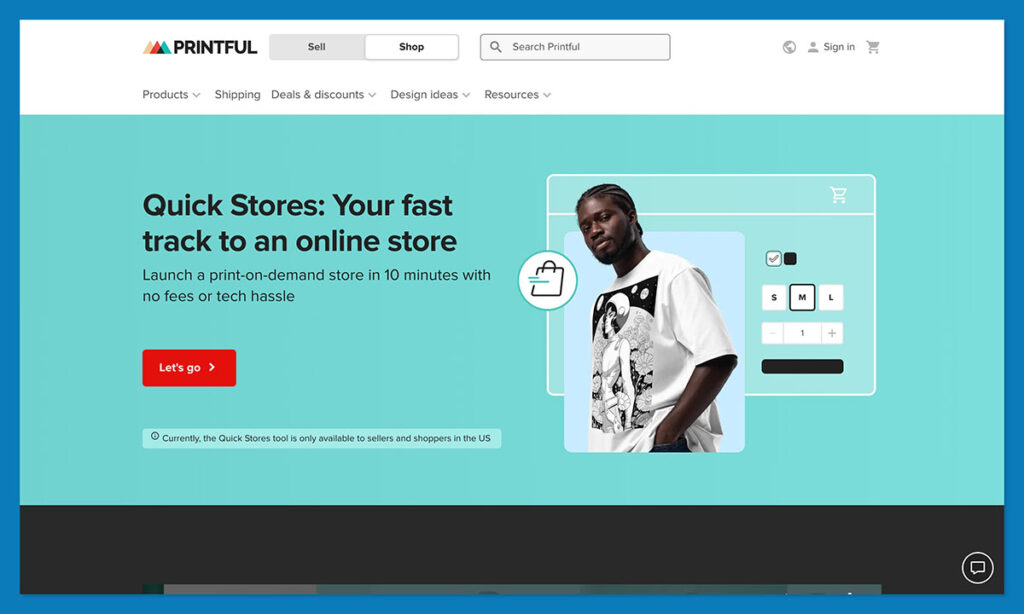Expand the Resources menu
Screen dimensions: 1024x614
[x=517, y=95]
